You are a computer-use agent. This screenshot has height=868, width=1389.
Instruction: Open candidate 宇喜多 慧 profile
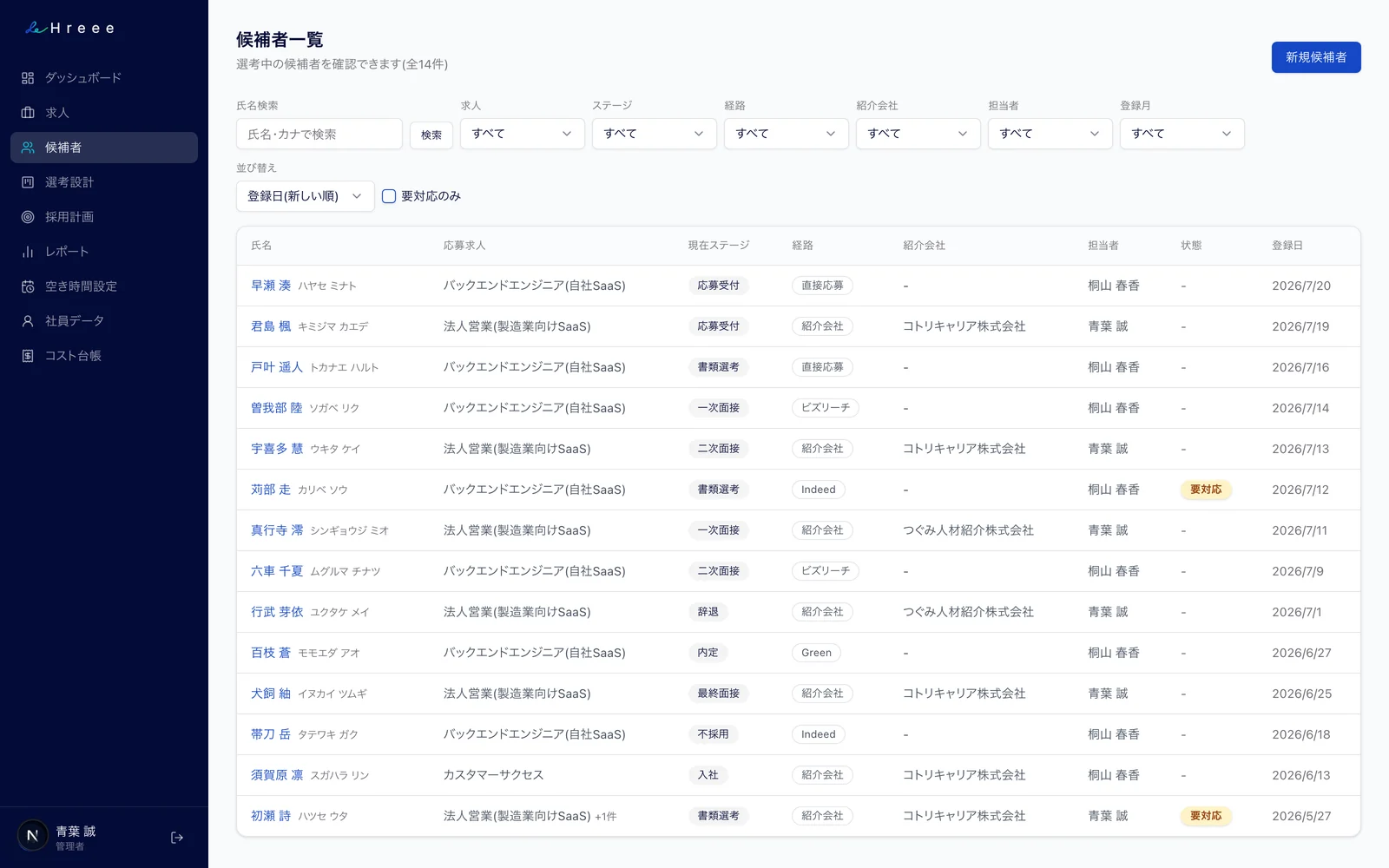tap(277, 449)
